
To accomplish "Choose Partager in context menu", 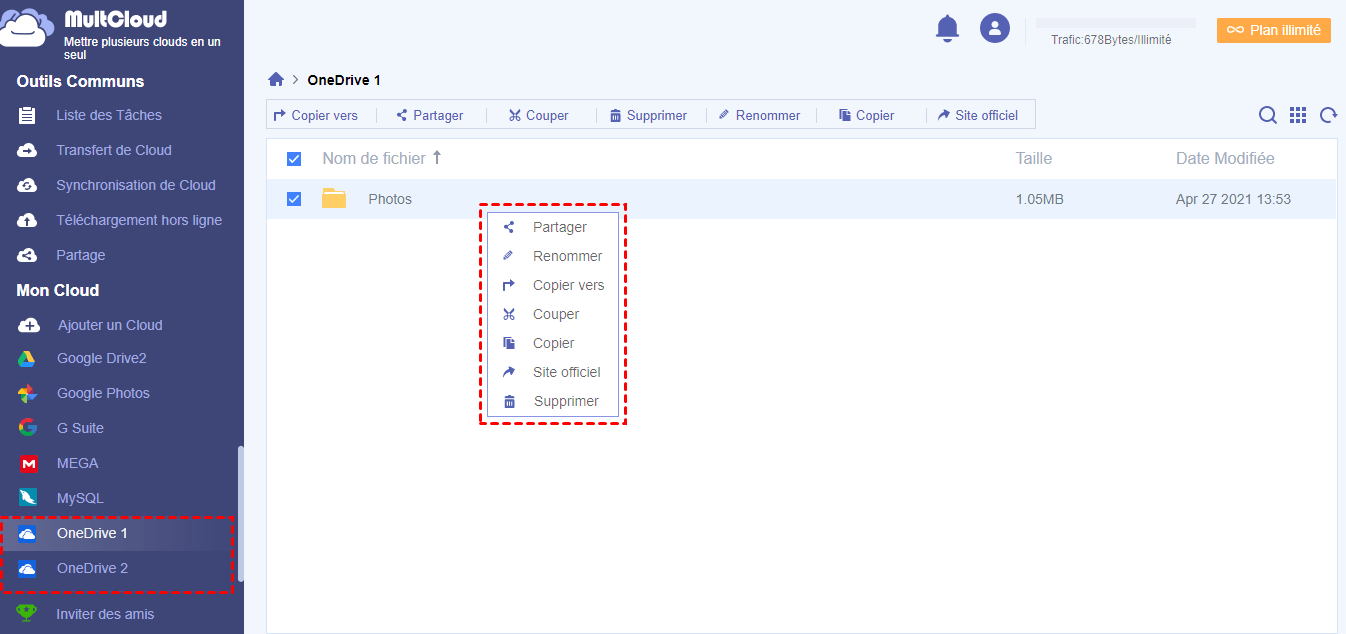I will pos(553,227).
